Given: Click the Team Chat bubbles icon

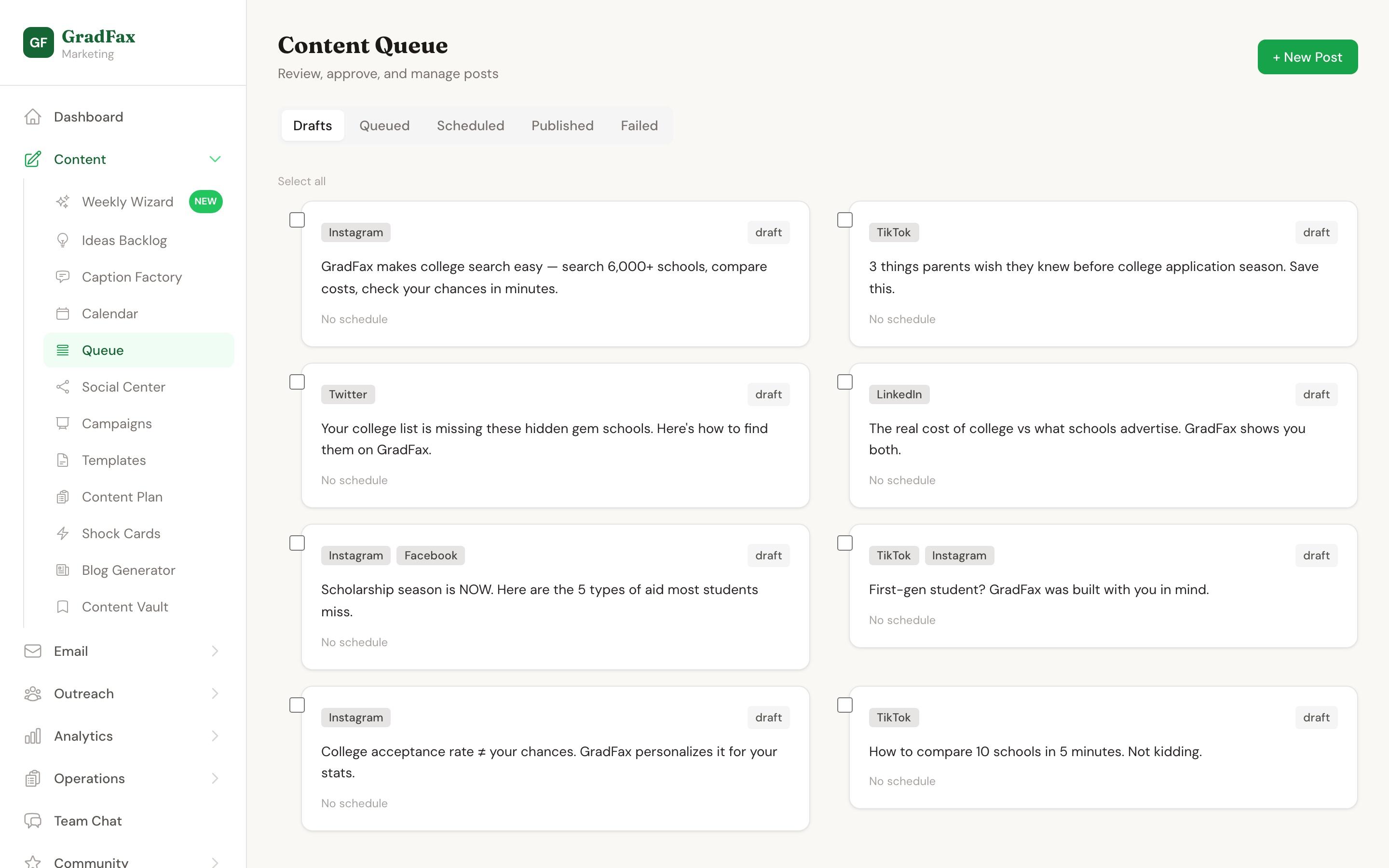Looking at the screenshot, I should [x=33, y=821].
